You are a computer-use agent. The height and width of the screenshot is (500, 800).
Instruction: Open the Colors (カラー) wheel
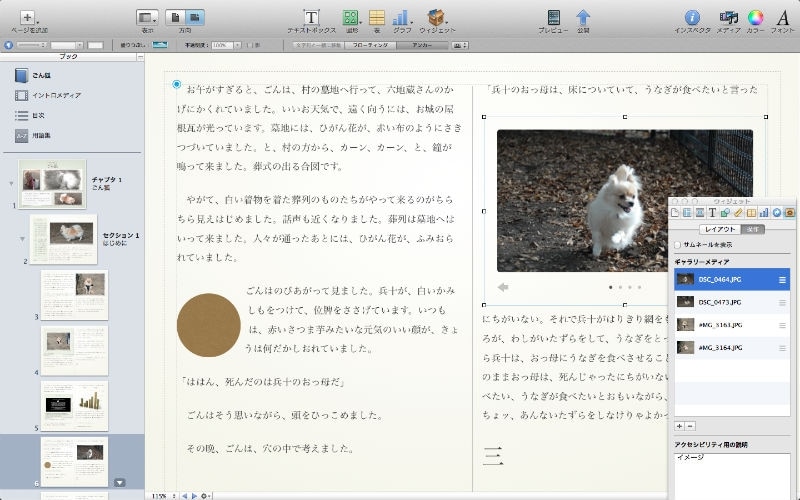[756, 18]
